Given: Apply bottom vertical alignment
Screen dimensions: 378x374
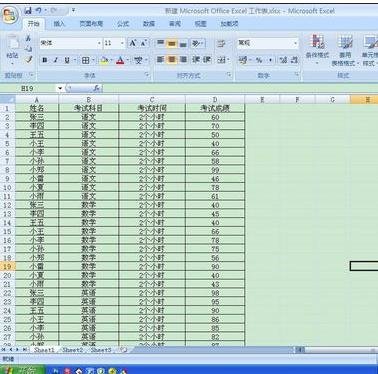Looking at the screenshot, I should click(183, 43).
